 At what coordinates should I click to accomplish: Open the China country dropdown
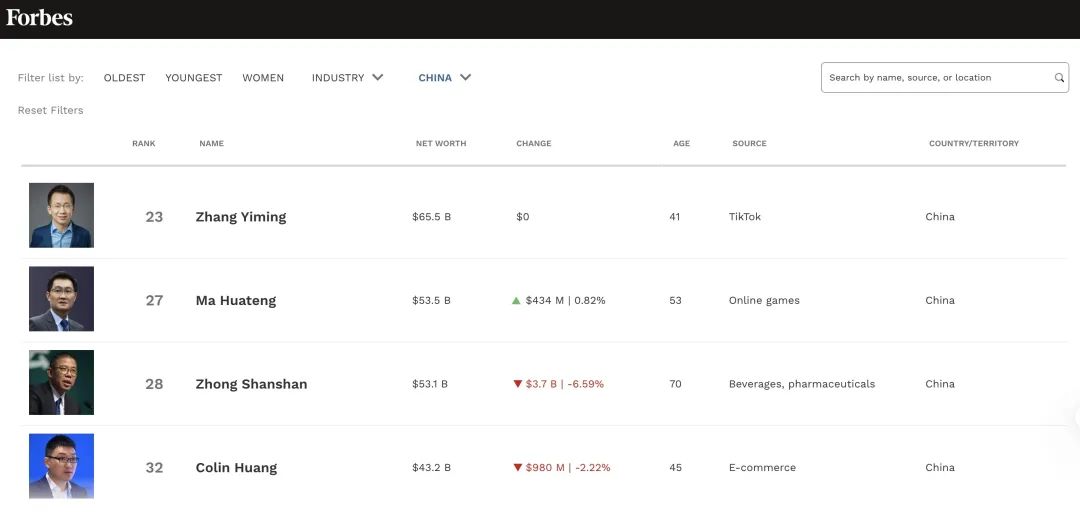444,78
